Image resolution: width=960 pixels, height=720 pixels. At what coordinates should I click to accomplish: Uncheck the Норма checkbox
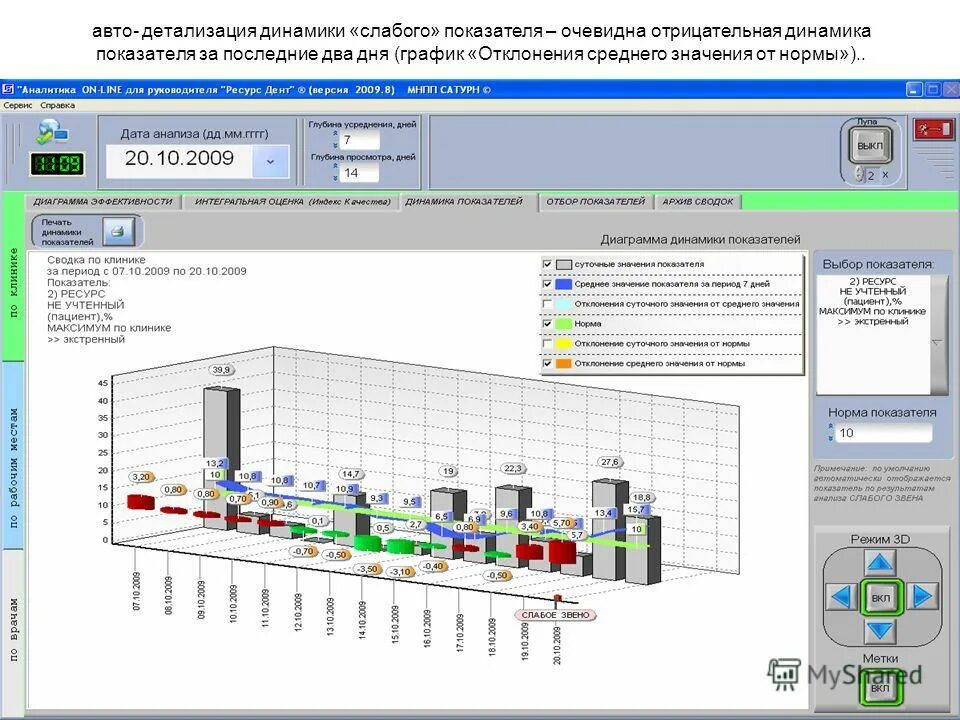pyautogui.click(x=547, y=324)
